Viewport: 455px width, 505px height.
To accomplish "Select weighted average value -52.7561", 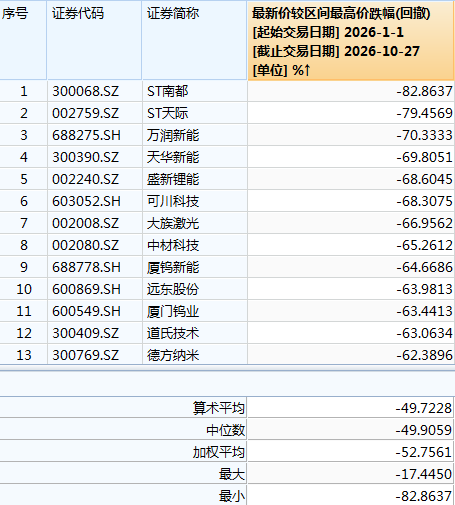I will pyautogui.click(x=424, y=452).
